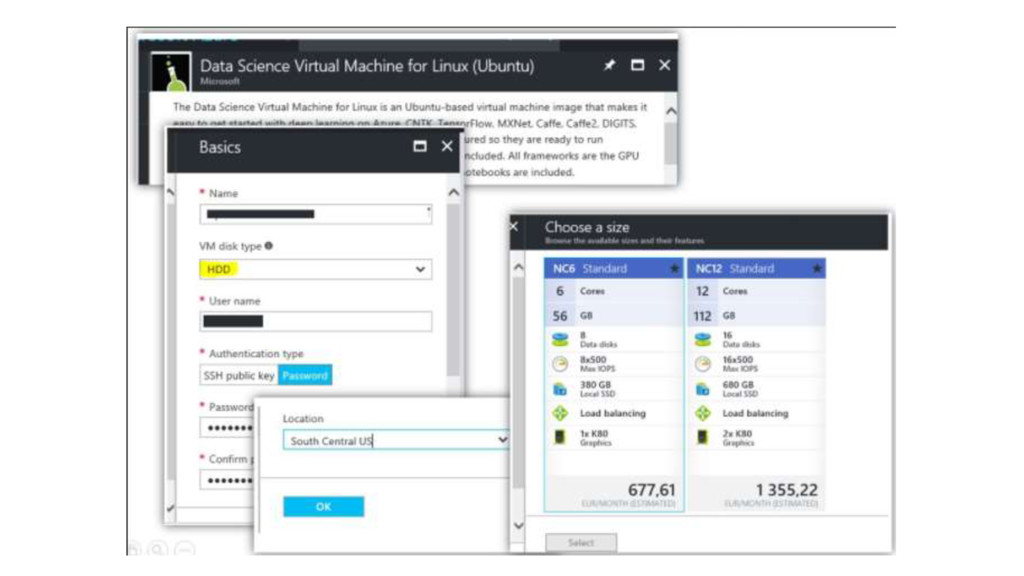Click the NC12 load balancing icon
The image size is (1024, 576).
click(x=703, y=413)
